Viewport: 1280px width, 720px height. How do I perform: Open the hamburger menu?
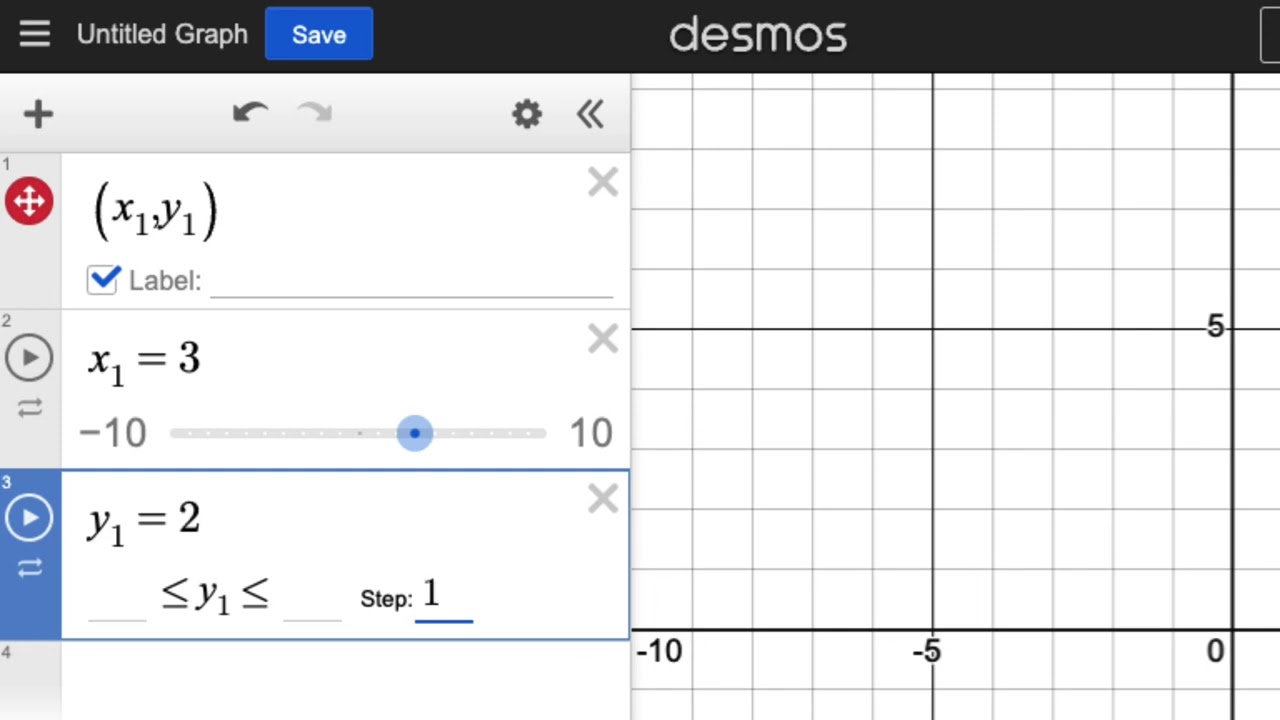point(34,34)
